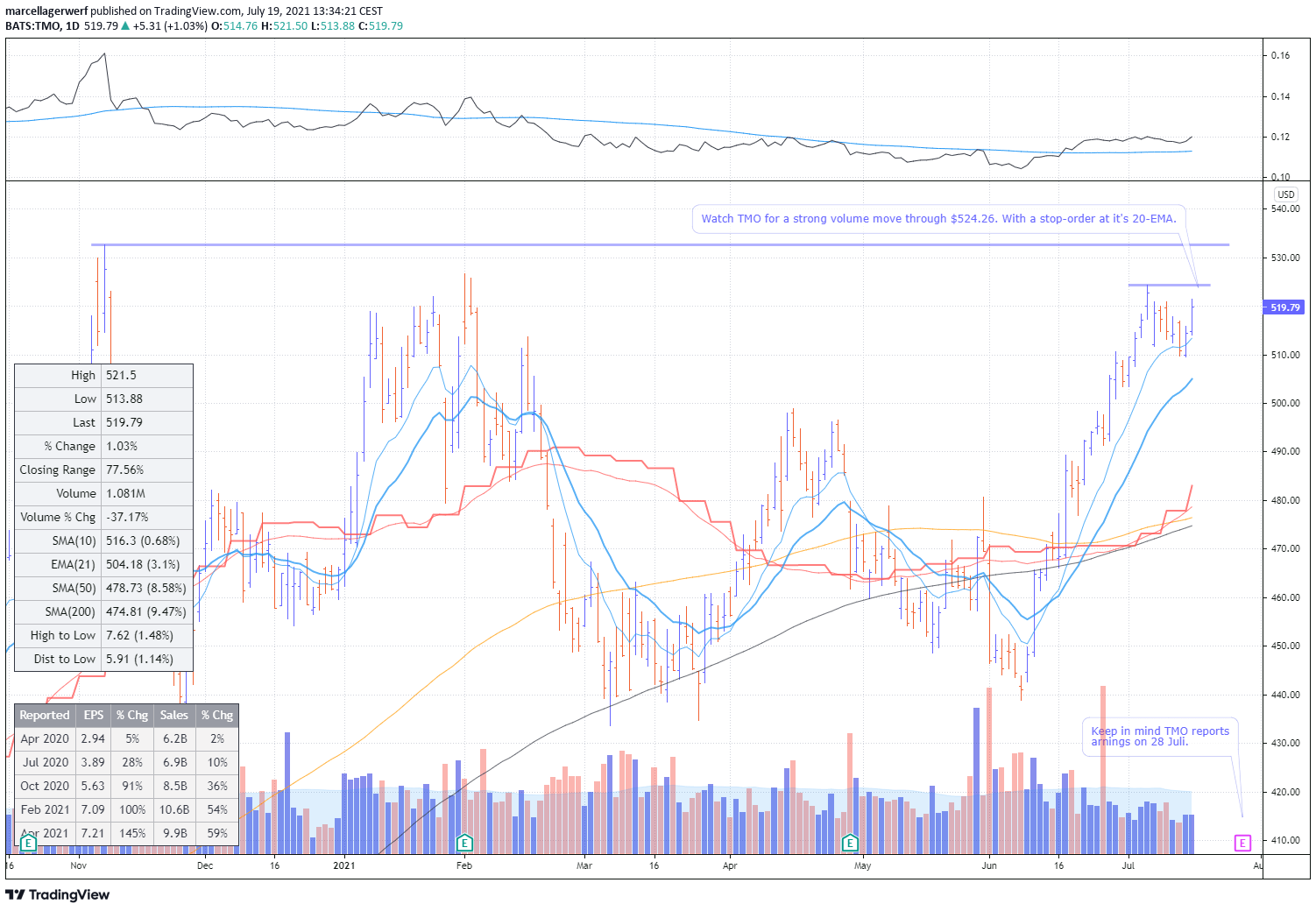Click the Volume 1.081M cell
Viewport: 1316px width, 911px height.
146,493
